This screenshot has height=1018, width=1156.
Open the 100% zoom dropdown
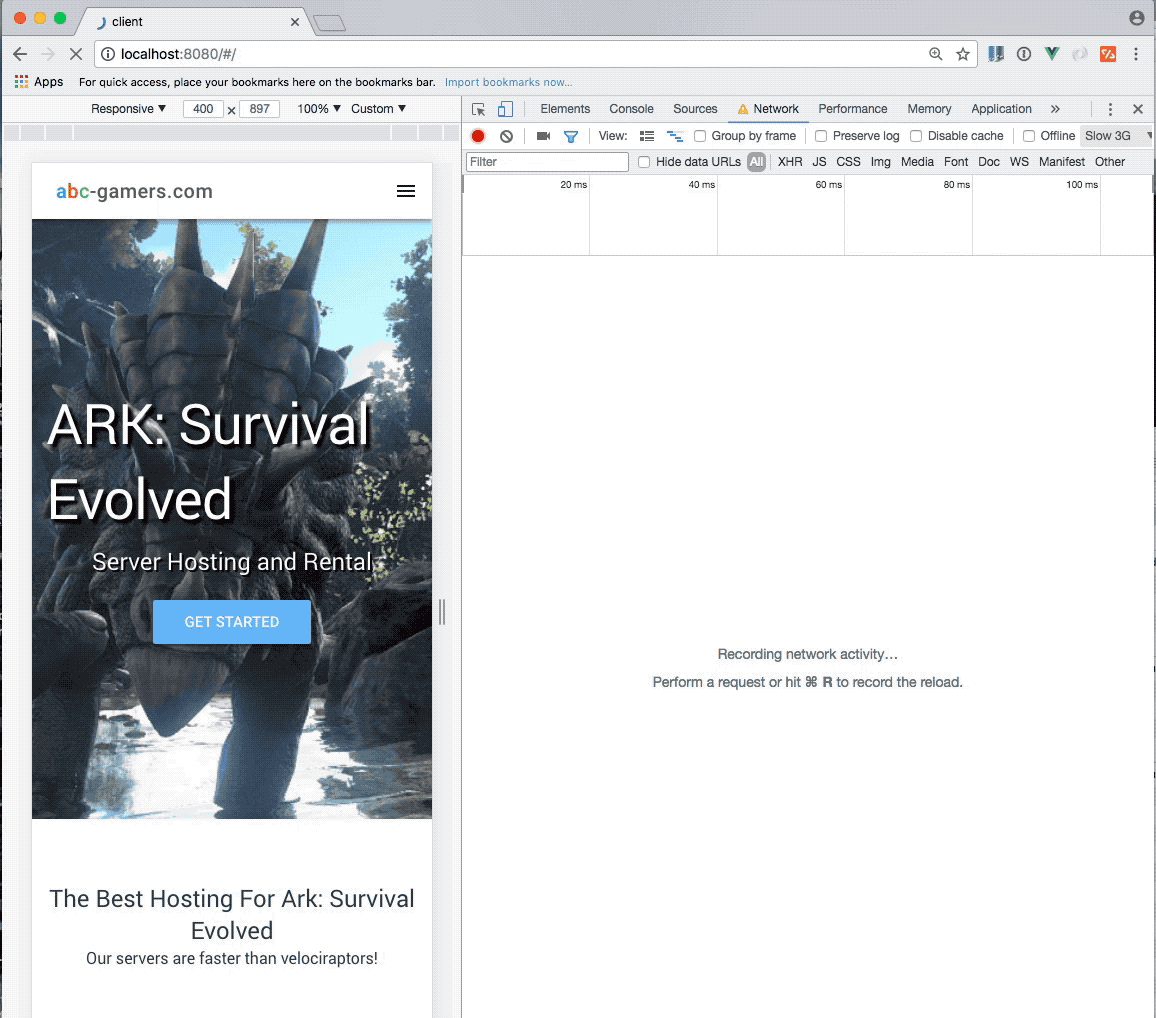coord(318,108)
